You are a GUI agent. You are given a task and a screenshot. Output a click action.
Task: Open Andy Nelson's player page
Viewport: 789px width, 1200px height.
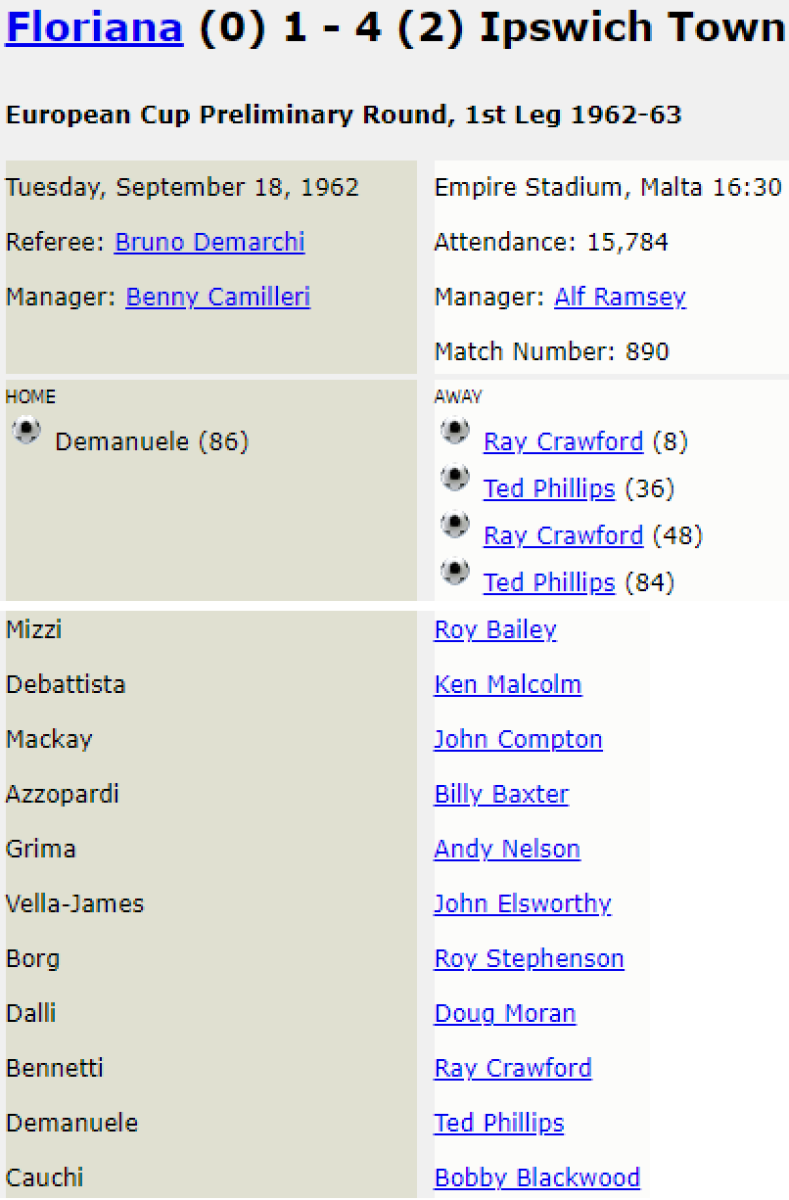[507, 849]
